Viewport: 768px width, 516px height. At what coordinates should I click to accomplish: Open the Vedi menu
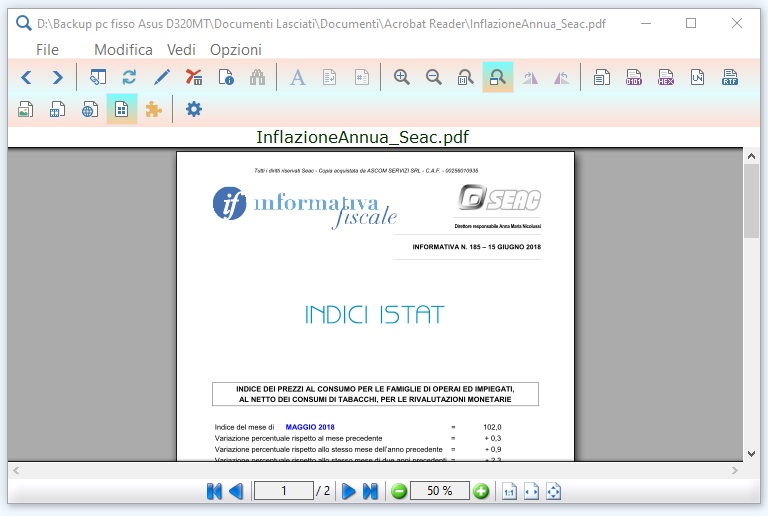coord(181,50)
